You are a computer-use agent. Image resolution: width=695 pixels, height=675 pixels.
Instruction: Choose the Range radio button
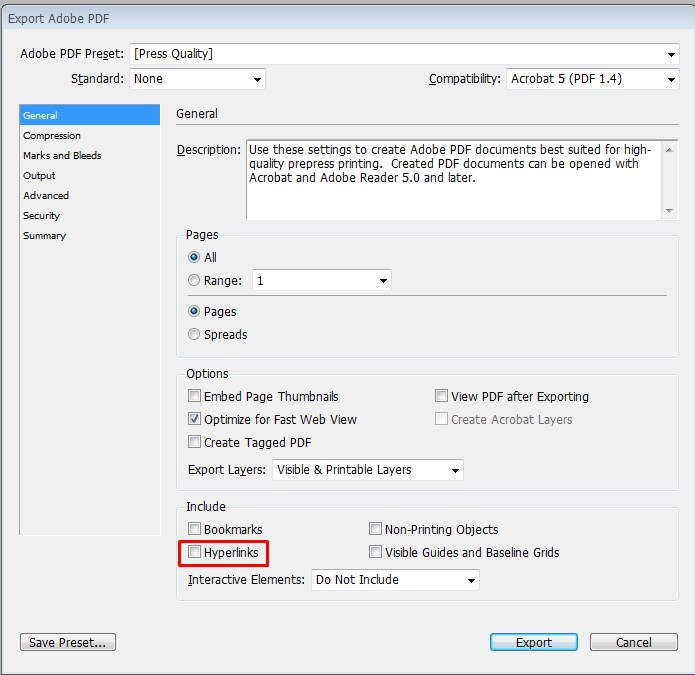point(194,280)
